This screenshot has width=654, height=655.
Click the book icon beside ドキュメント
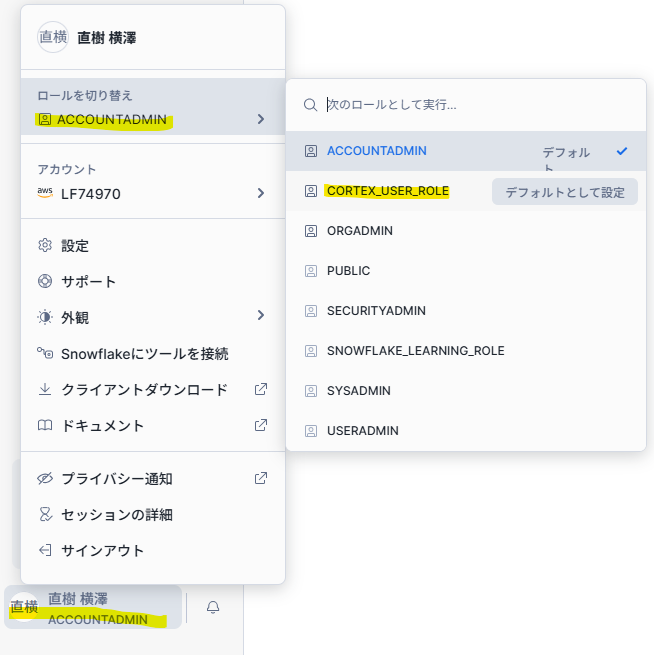pos(45,425)
